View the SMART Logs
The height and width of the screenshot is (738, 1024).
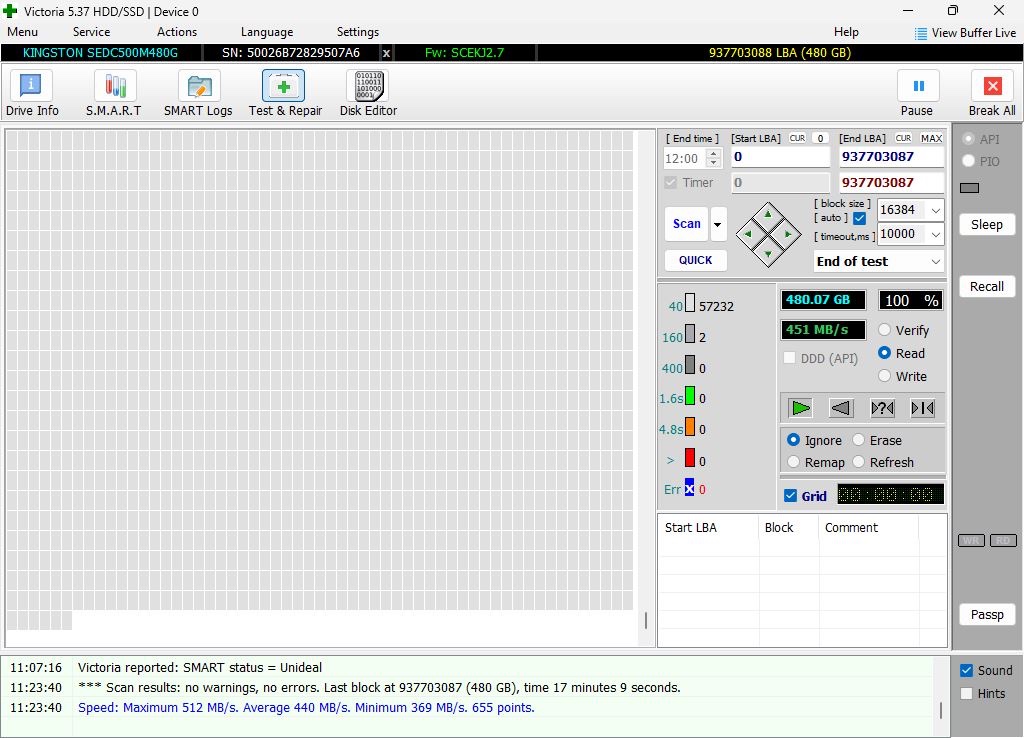197,91
